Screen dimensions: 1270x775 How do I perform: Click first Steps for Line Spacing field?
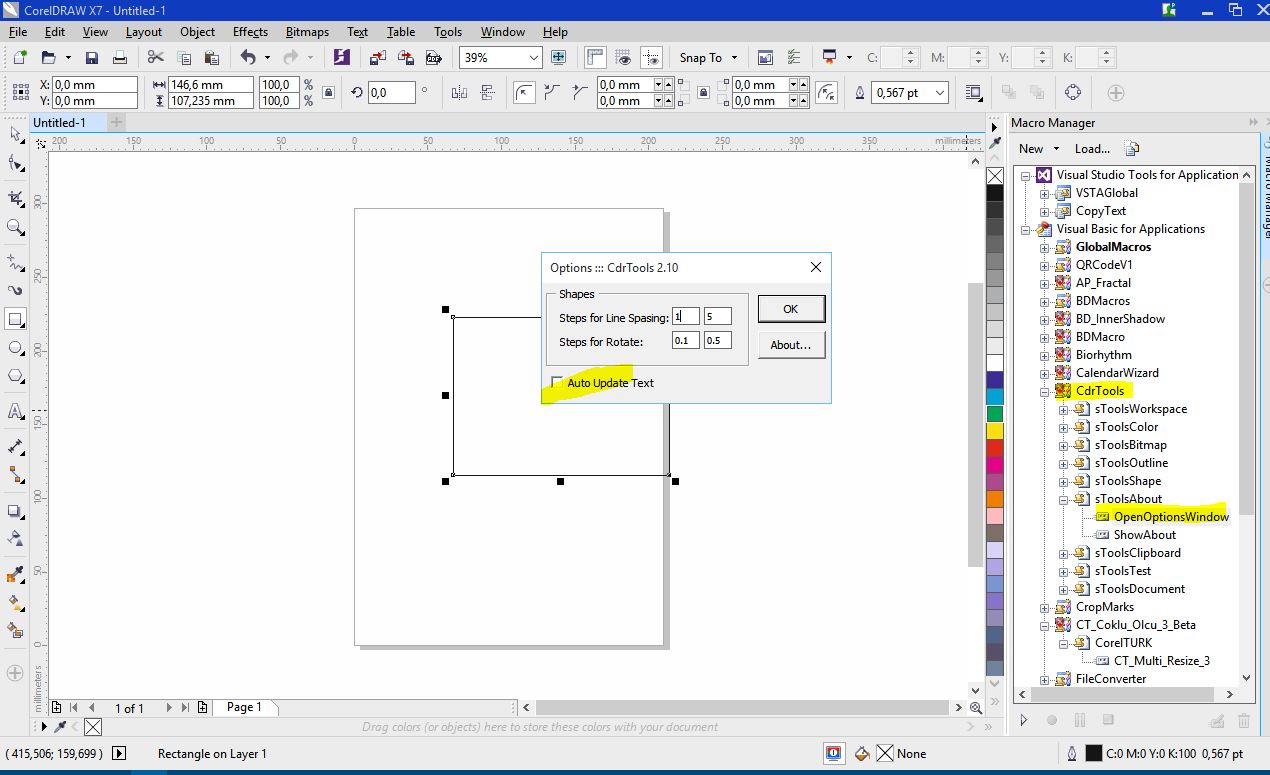coord(685,316)
